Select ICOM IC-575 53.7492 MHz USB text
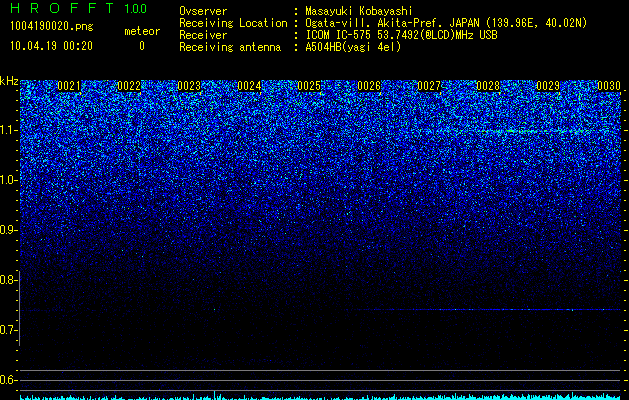This screenshot has width=629, height=400. (x=402, y=35)
